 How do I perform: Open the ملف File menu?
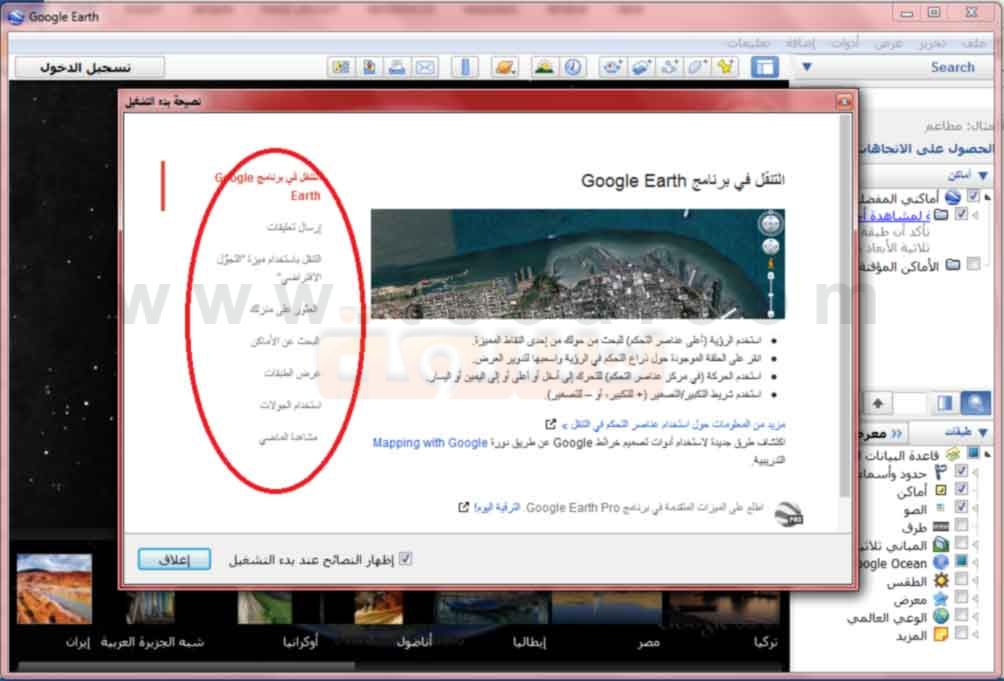(x=974, y=43)
